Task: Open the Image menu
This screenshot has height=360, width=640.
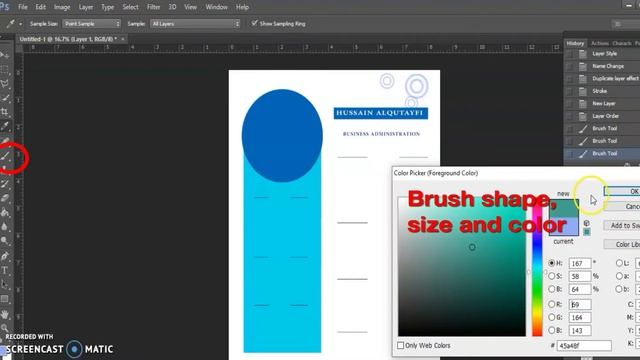Action: pos(62,7)
